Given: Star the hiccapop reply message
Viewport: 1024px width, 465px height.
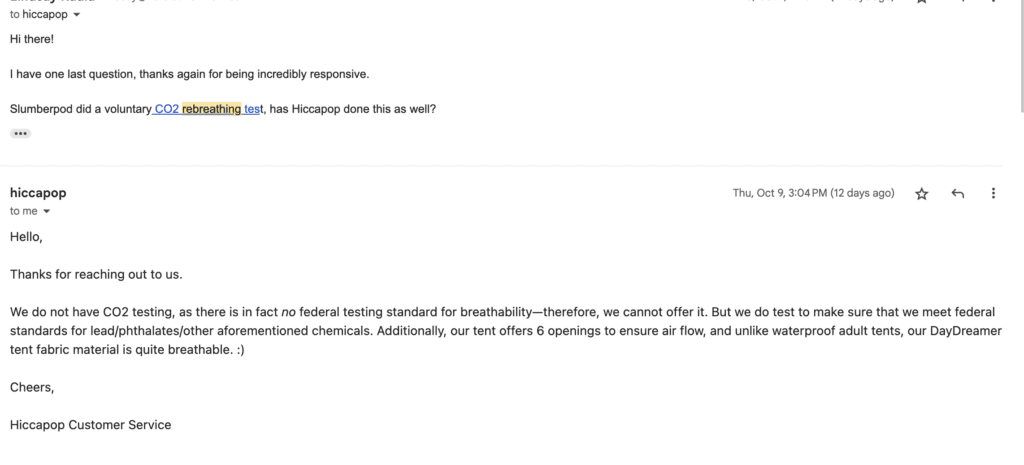Looking at the screenshot, I should [x=922, y=193].
